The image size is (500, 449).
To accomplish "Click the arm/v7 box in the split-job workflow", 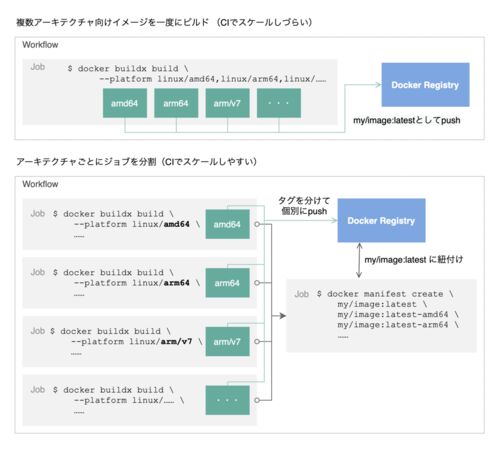I will [227, 341].
